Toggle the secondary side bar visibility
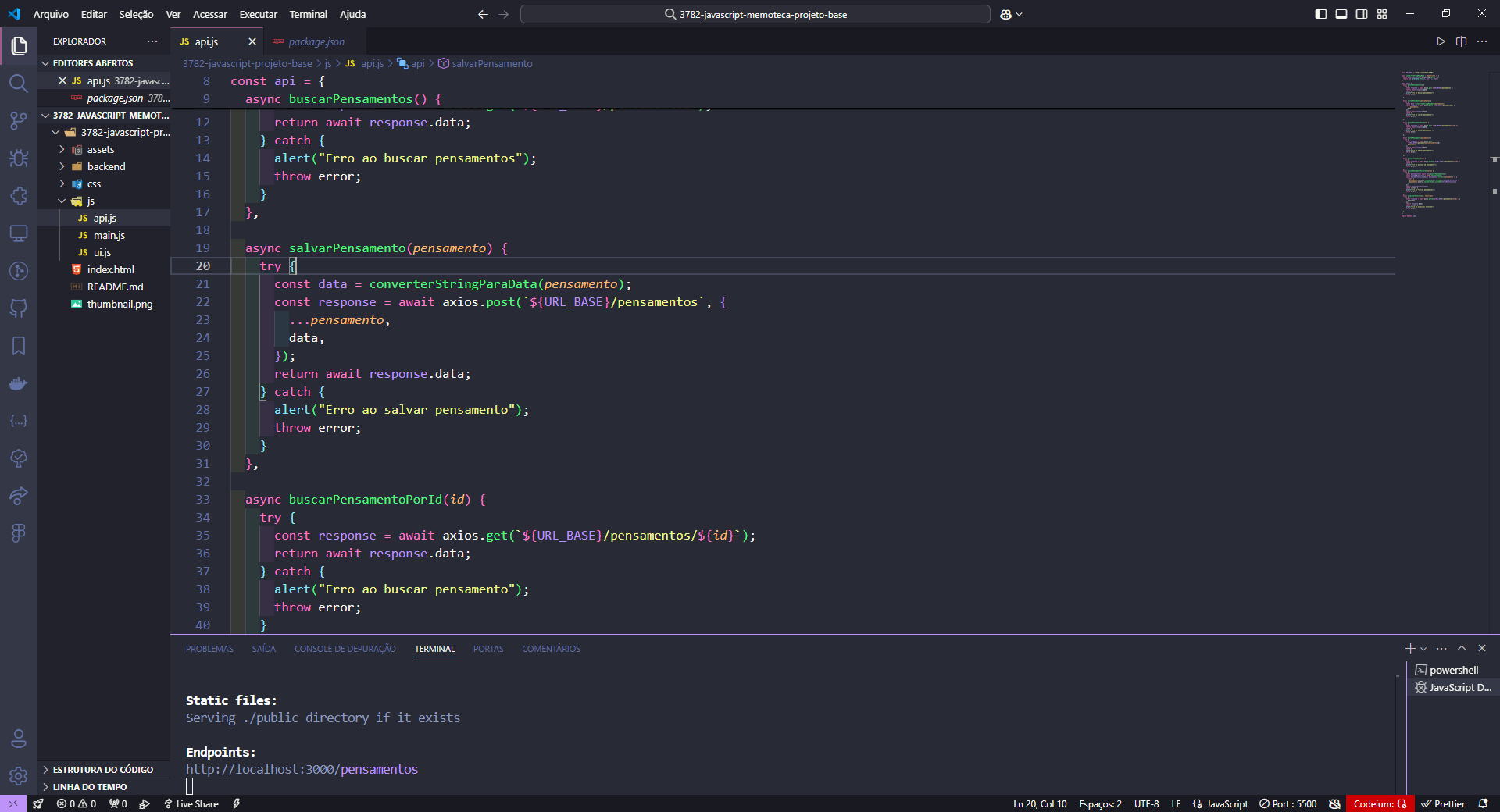Screen dimensions: 1500x812 pos(1362,14)
